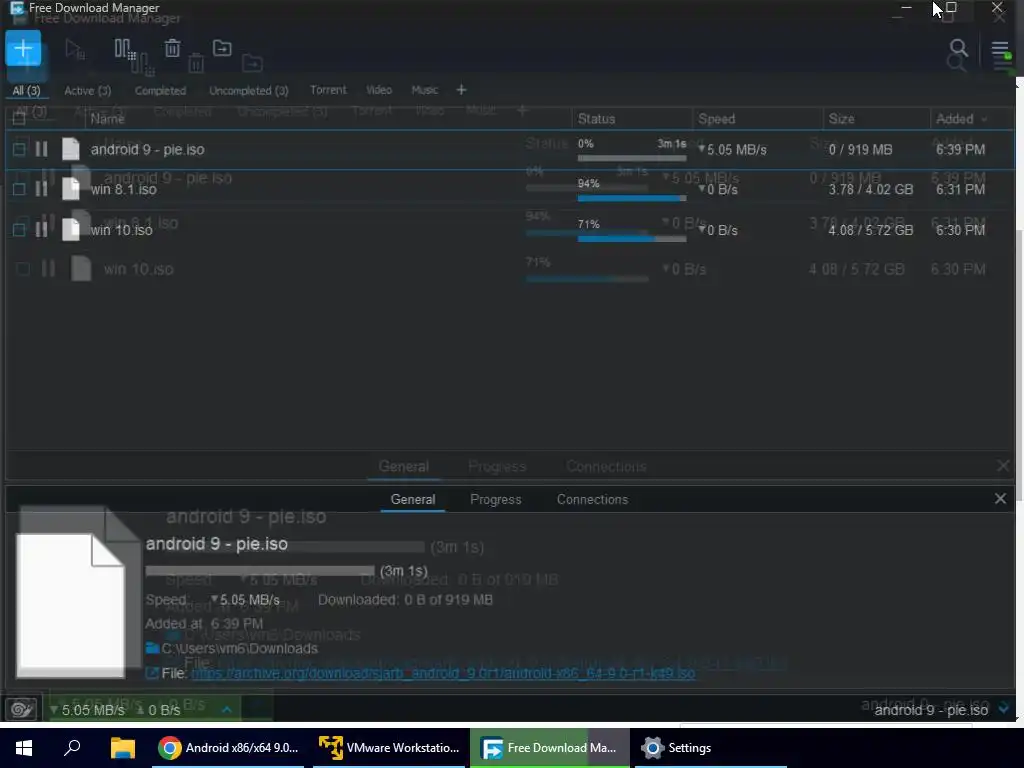The image size is (1024, 768).
Task: Open Windows taskbar search
Action: coord(72,748)
